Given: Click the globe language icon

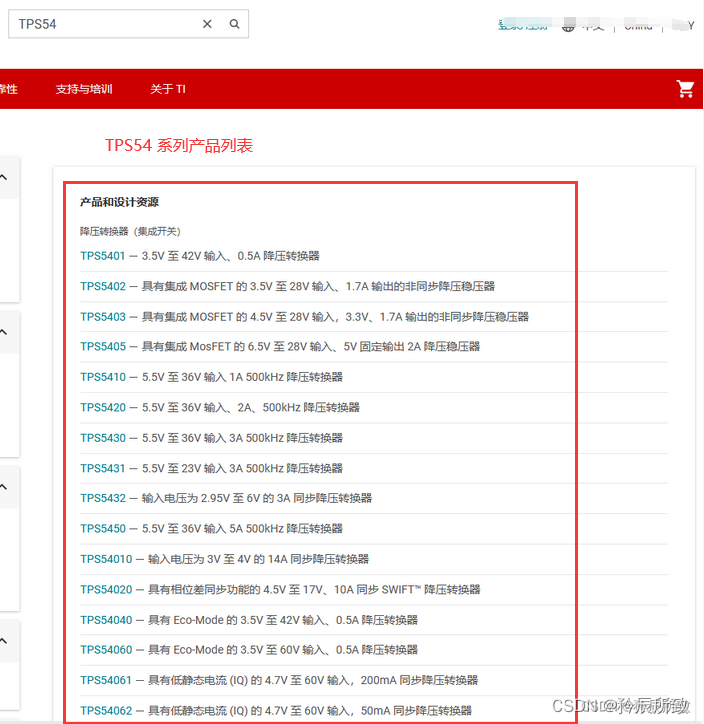Looking at the screenshot, I should coord(568,26).
